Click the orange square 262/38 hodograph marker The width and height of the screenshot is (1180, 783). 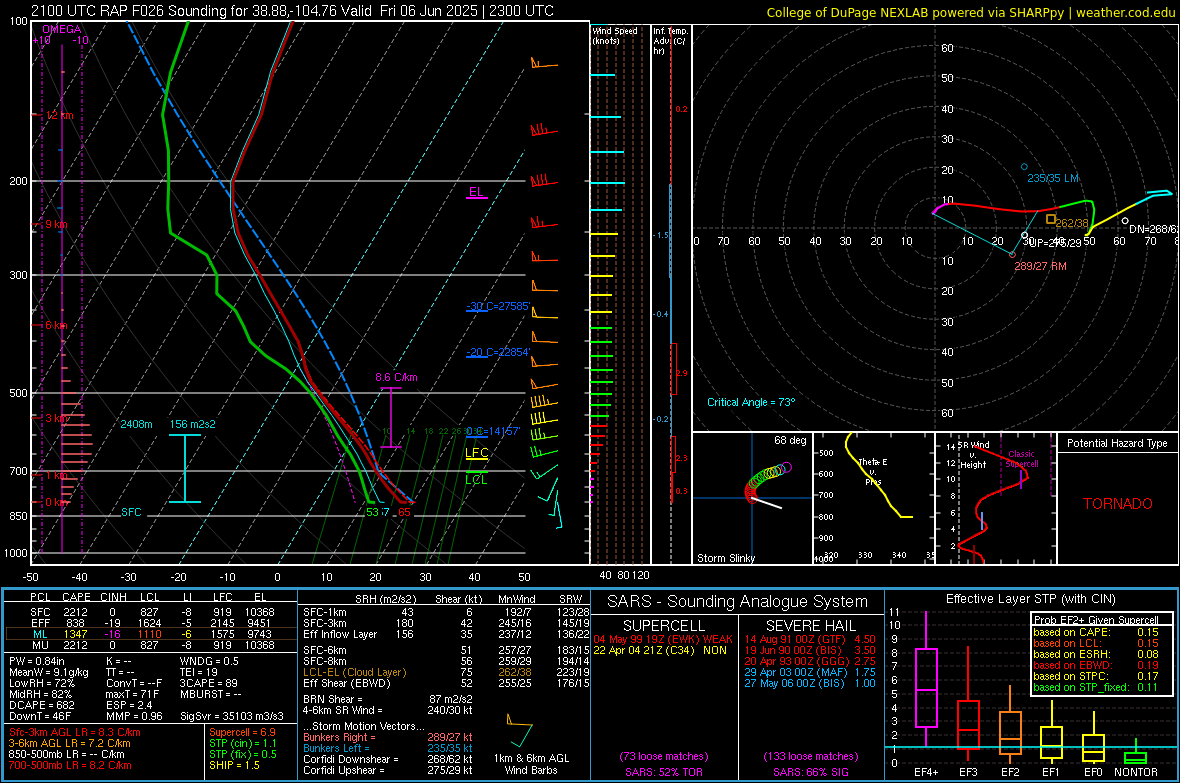(x=1051, y=219)
